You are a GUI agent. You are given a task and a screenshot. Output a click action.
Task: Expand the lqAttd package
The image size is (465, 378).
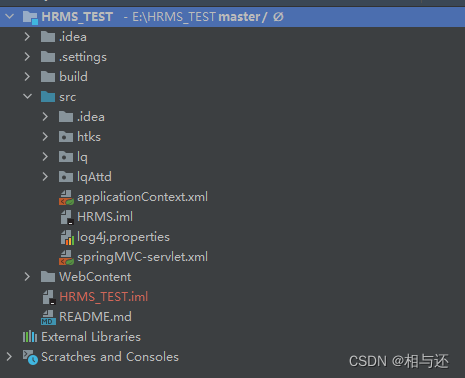(x=45, y=177)
